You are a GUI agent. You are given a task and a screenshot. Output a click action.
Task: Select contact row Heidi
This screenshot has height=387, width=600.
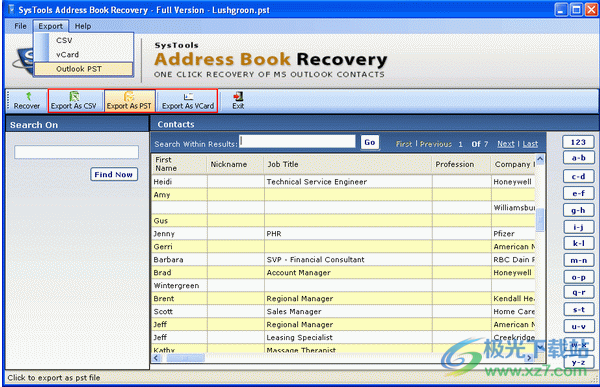[343, 182]
